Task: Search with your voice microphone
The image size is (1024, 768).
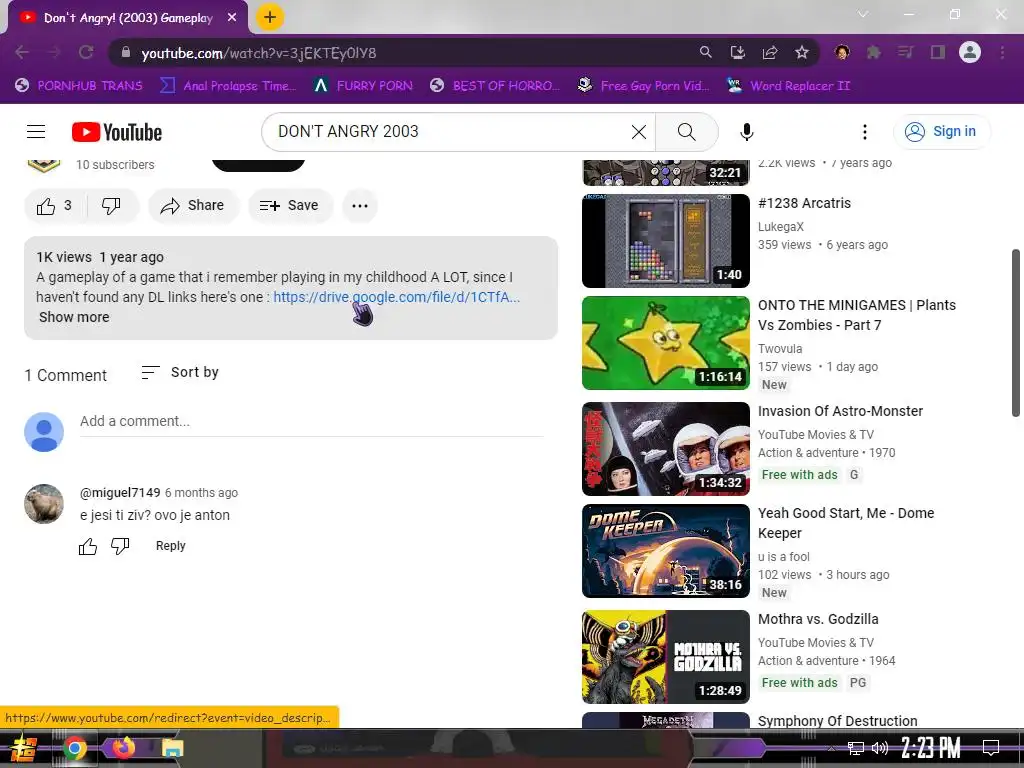Action: coord(746,132)
